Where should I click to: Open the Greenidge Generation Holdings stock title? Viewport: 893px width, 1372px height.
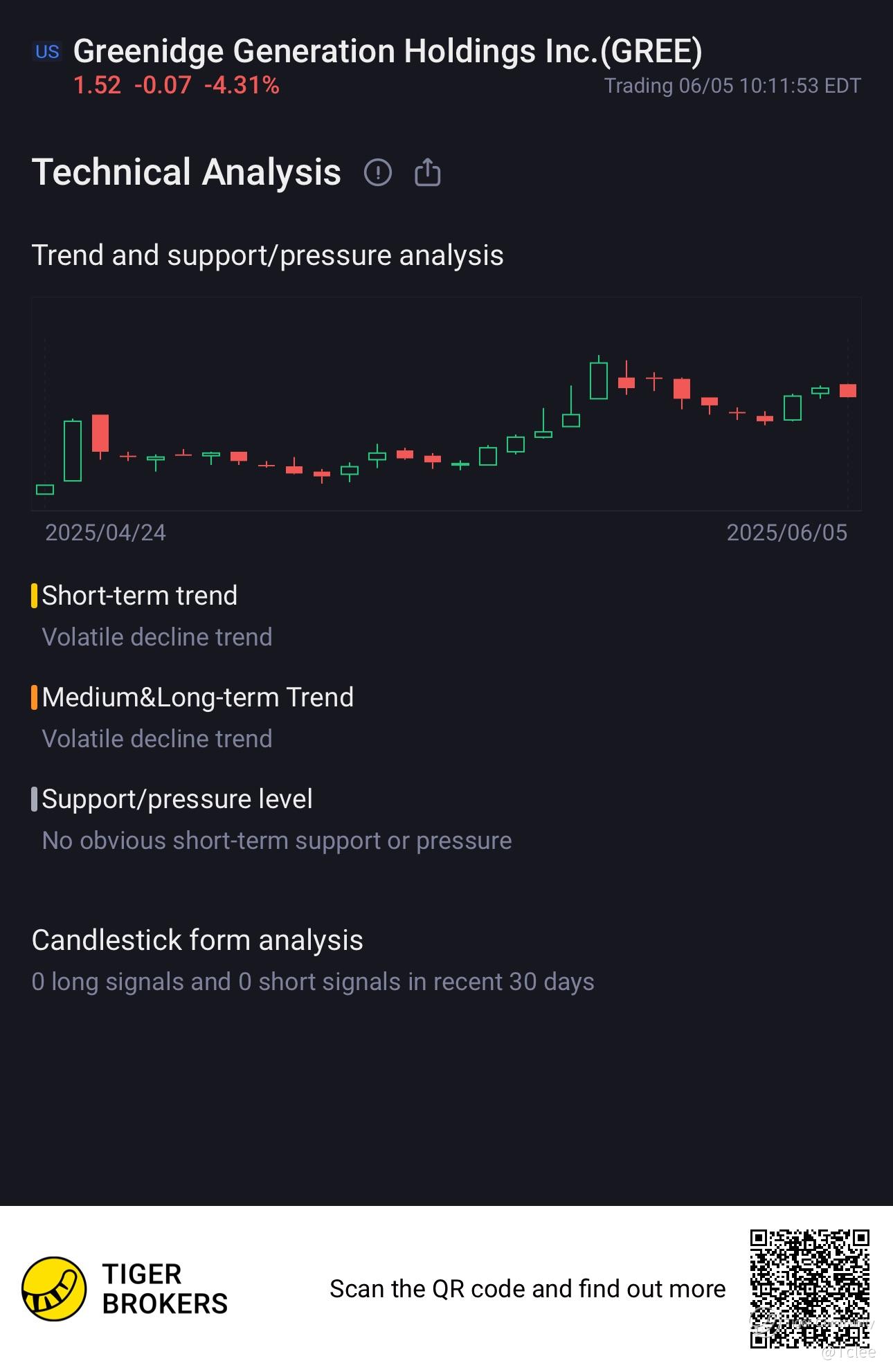(x=388, y=52)
